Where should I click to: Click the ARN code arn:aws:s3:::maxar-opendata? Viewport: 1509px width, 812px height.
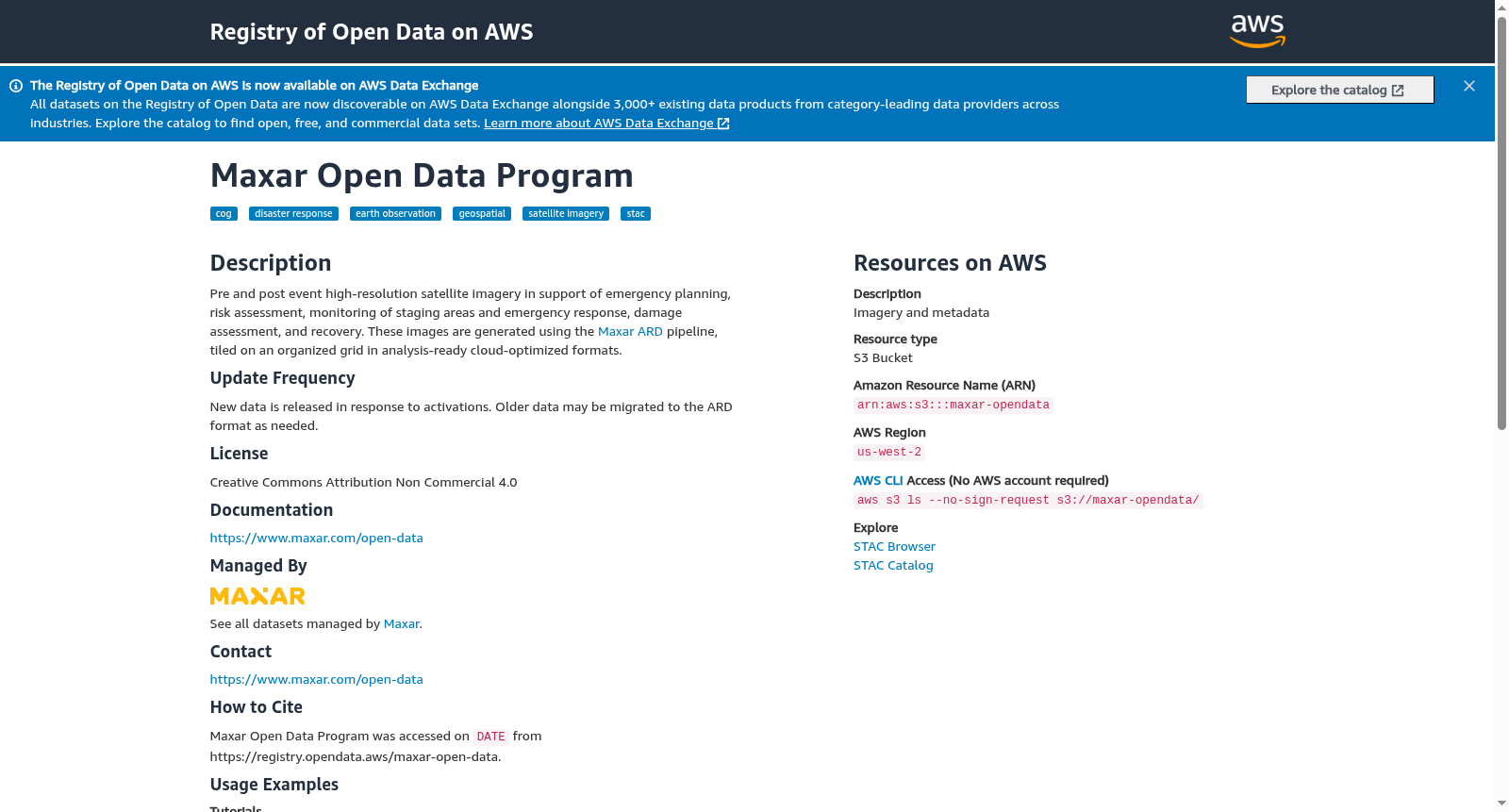pos(953,406)
